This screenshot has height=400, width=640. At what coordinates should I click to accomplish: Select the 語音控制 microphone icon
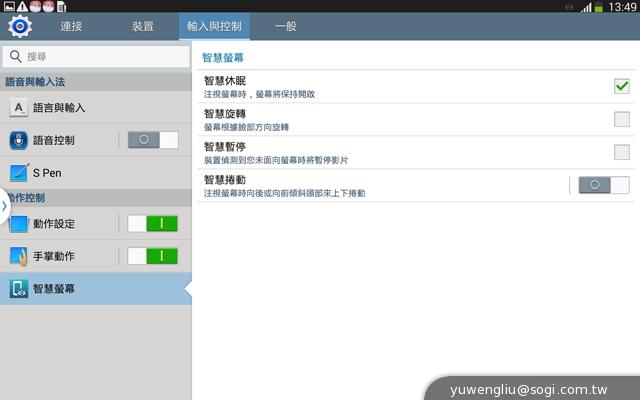18,140
